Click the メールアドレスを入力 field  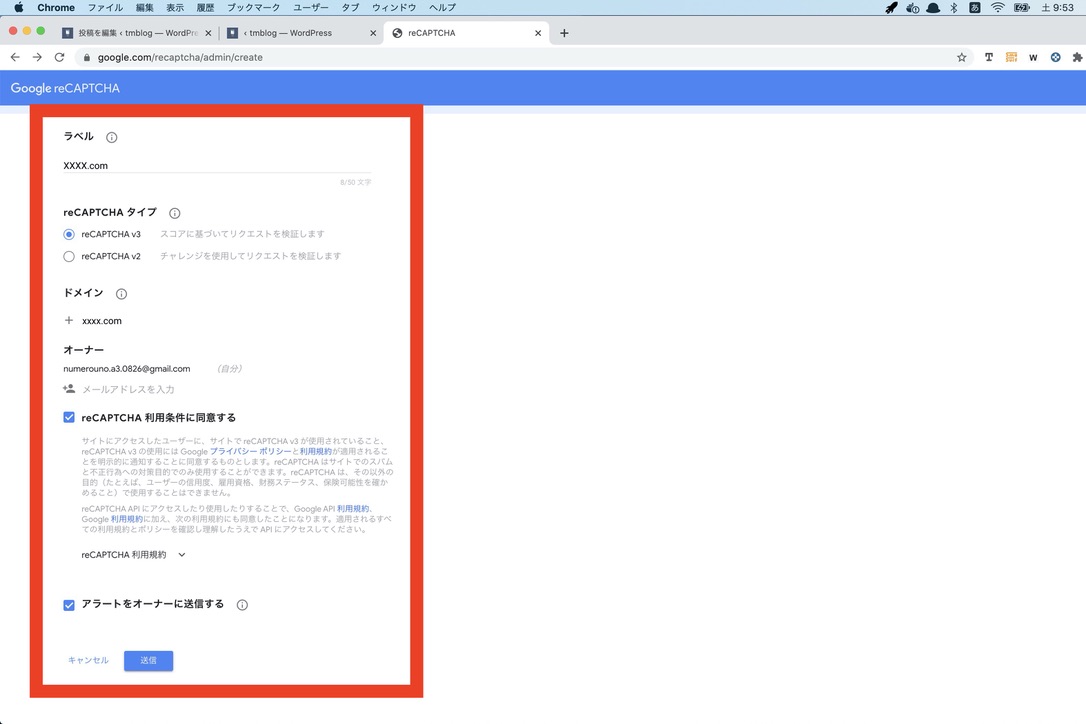tap(128, 389)
